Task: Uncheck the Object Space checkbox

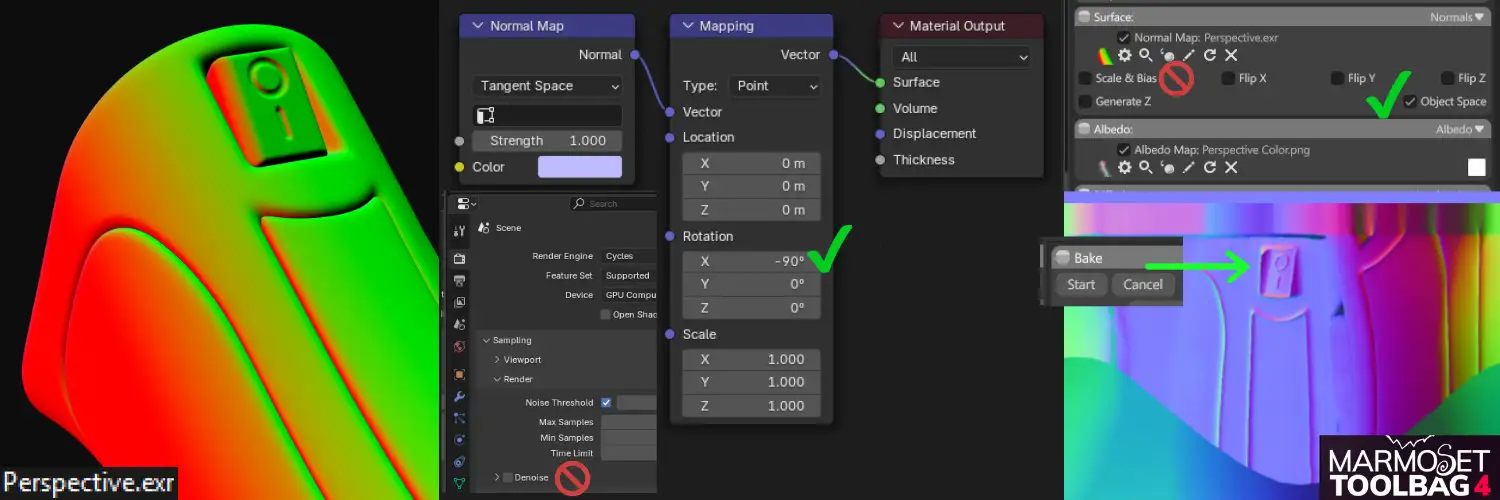Action: click(1410, 101)
